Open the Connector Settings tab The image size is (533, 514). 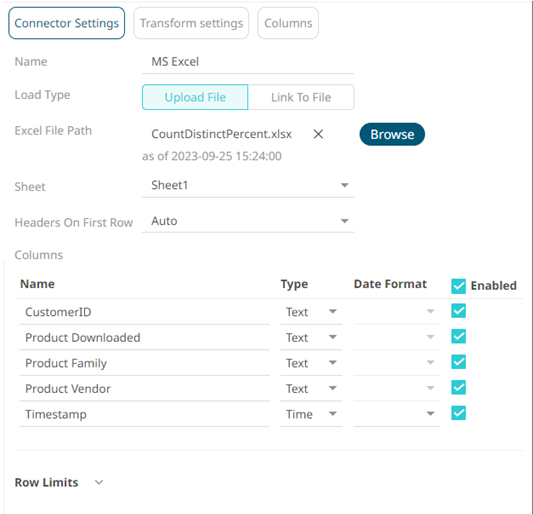click(x=67, y=23)
